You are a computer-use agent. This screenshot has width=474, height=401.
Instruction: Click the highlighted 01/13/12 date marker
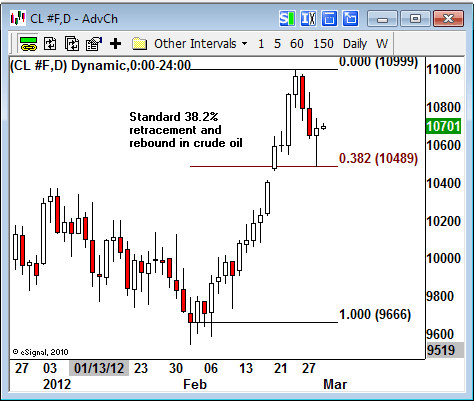point(99,368)
